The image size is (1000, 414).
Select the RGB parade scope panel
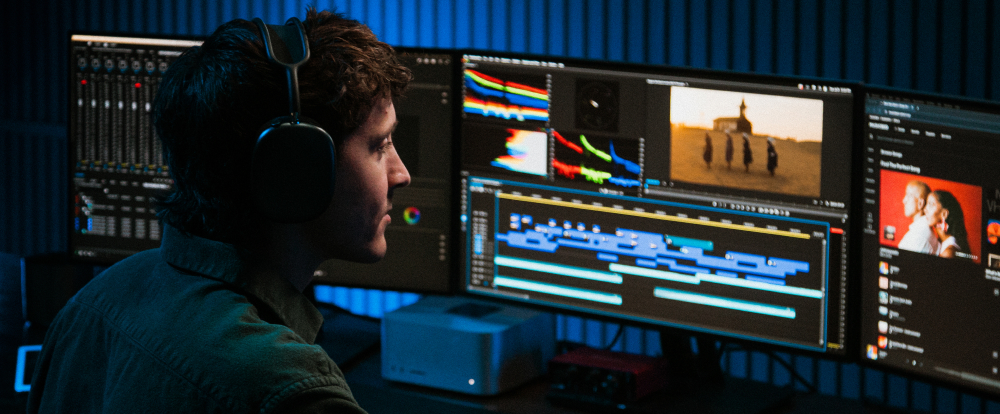[506, 95]
